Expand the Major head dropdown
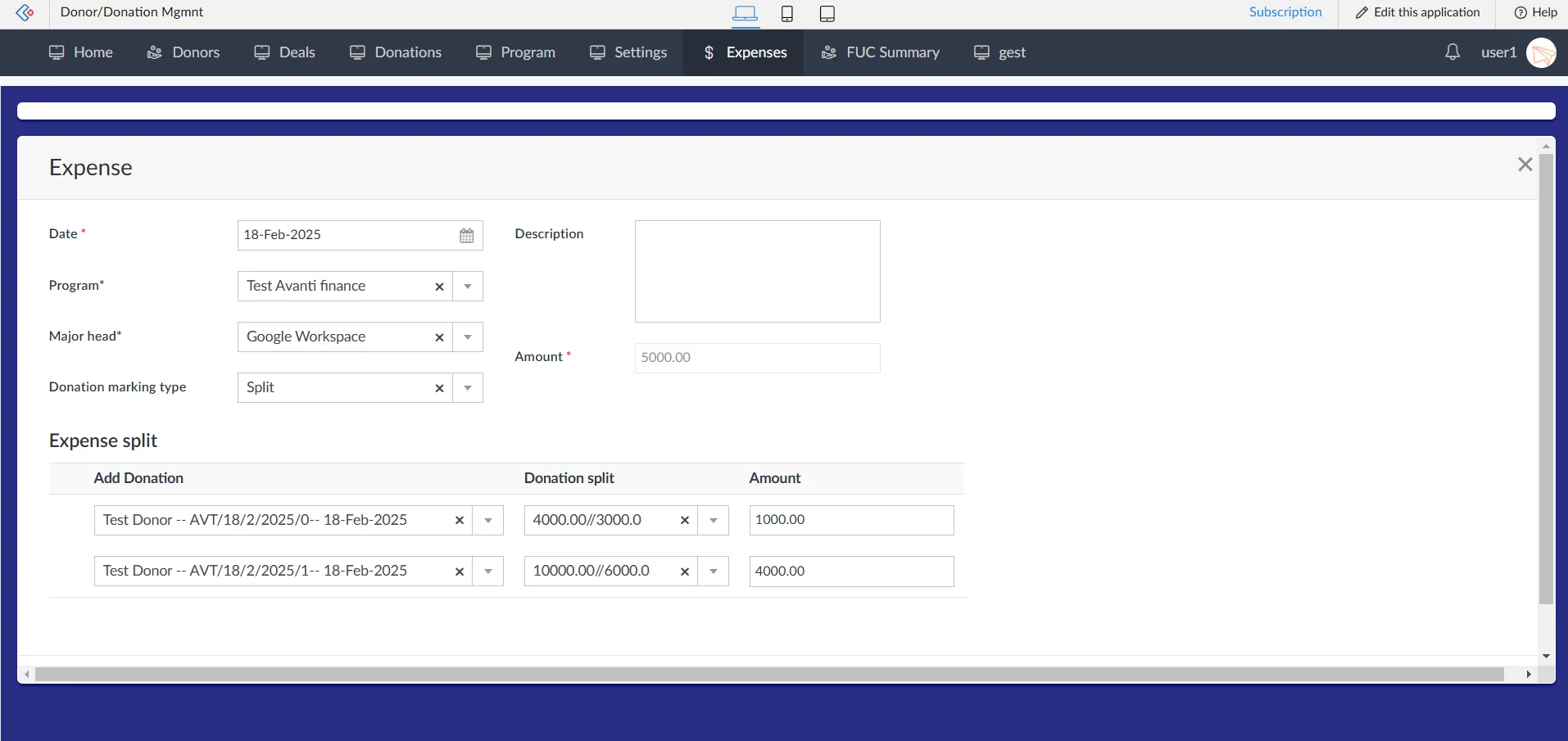1568x741 pixels. click(x=468, y=337)
